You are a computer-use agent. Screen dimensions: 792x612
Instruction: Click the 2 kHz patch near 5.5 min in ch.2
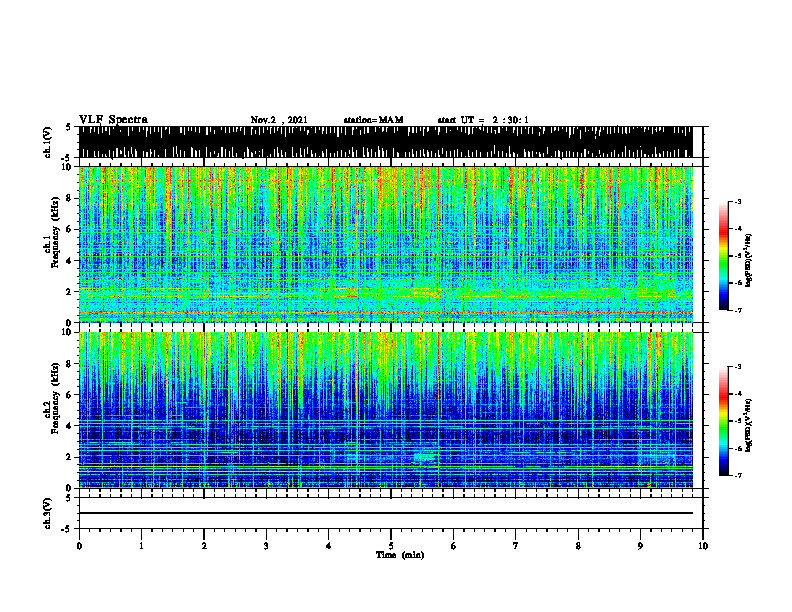(x=424, y=457)
